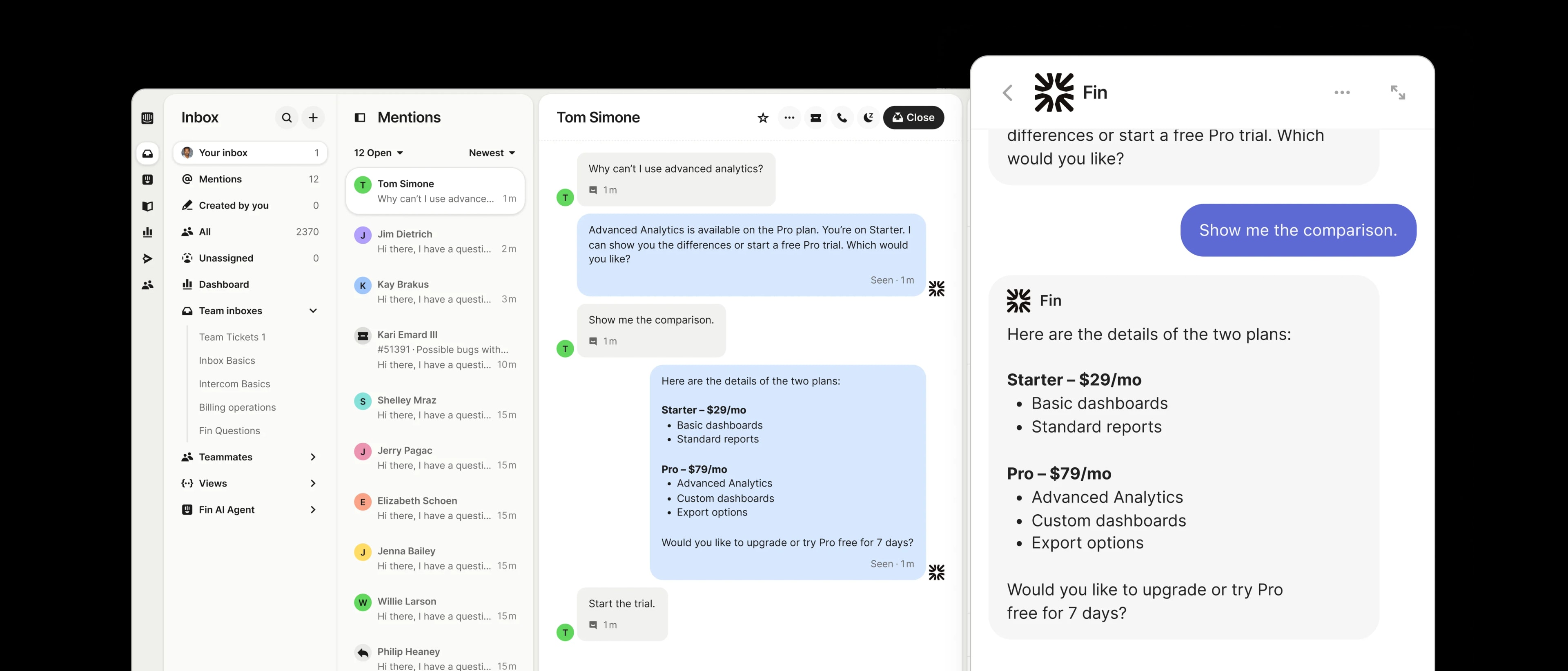Screen dimensions: 1568x671
Task: Select Mentions in the inbox sidebar
Action: point(220,179)
